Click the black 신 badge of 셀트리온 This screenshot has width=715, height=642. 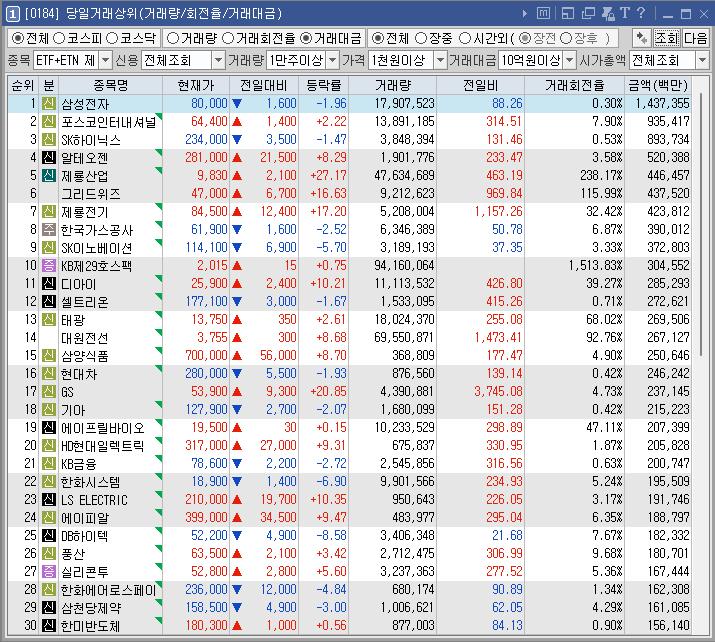(x=49, y=301)
